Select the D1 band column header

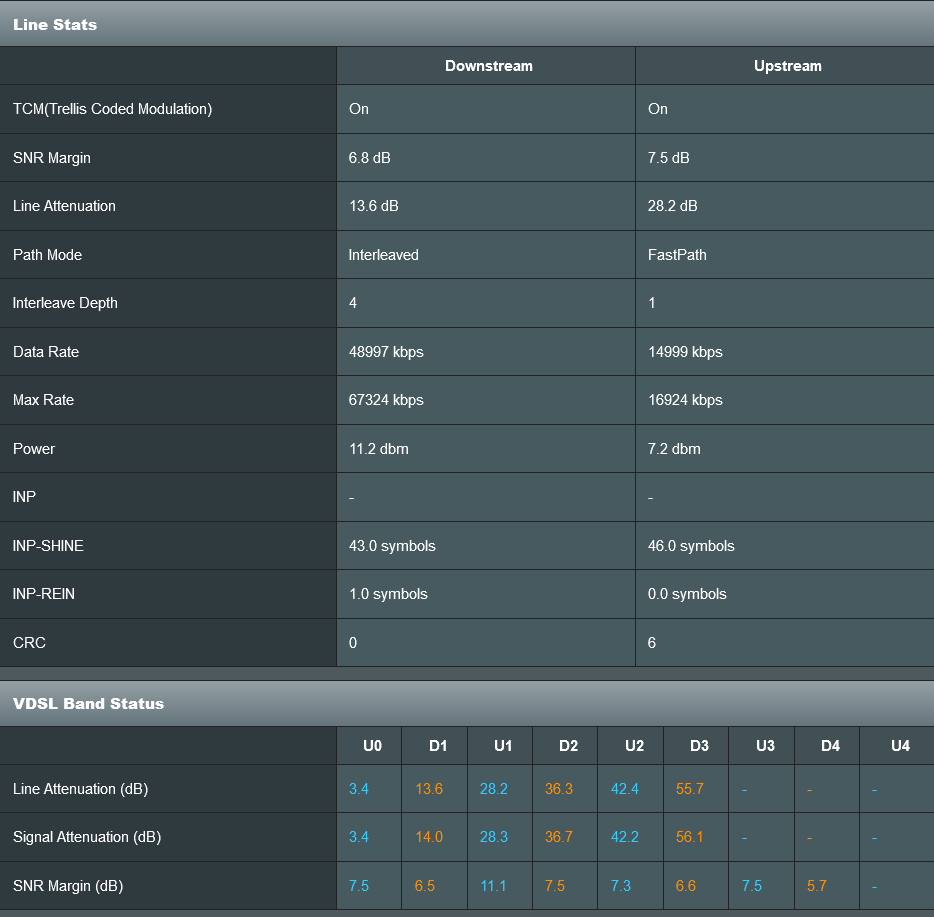pos(437,746)
